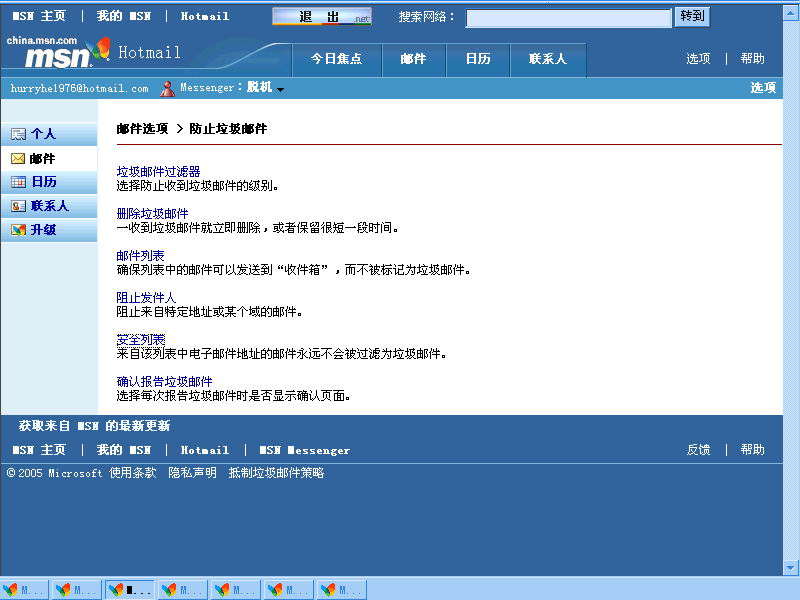Open the sixth MSN taskbar window

(x=289, y=590)
